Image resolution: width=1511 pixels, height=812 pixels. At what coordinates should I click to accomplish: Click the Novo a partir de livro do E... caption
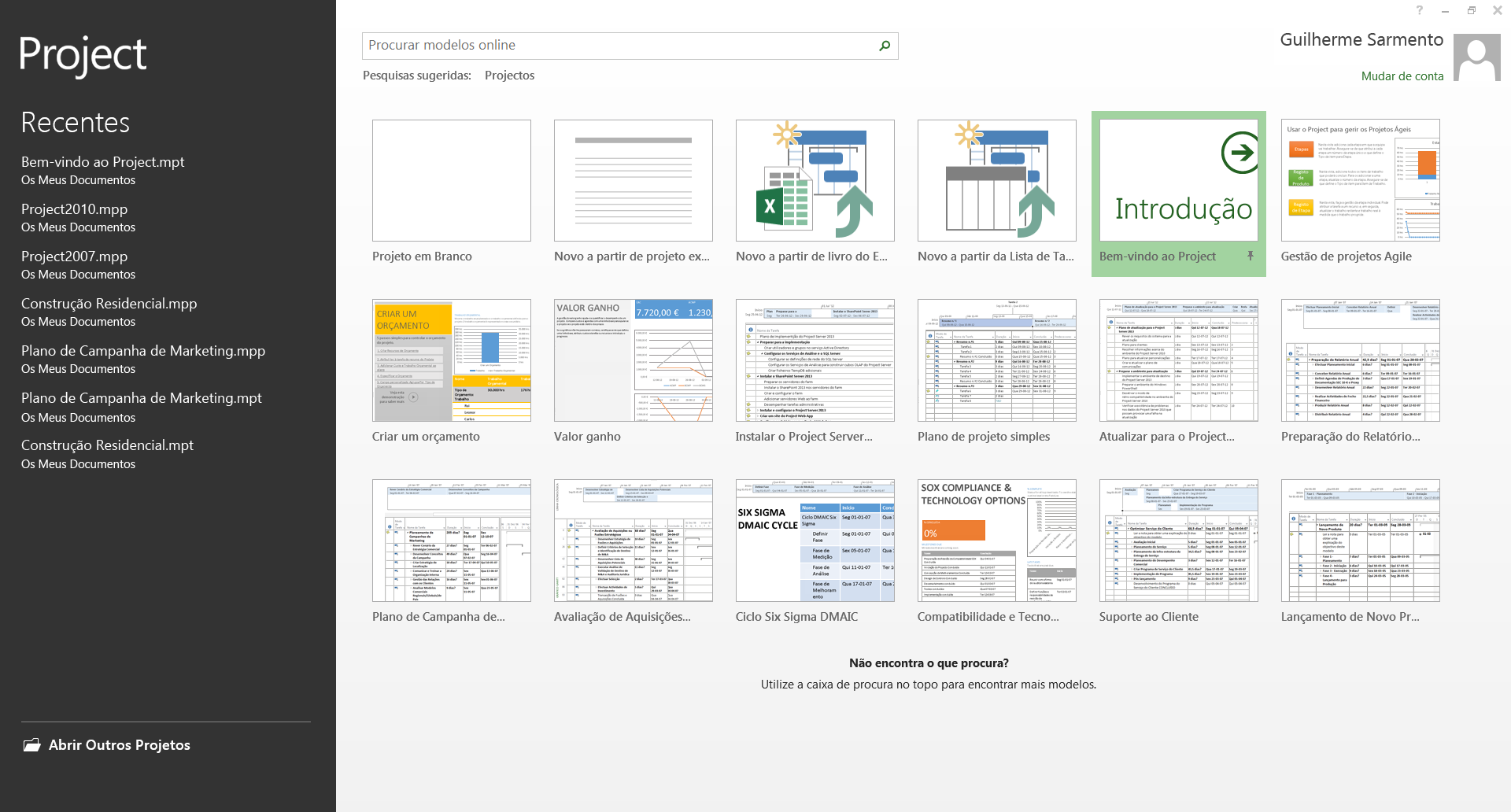(811, 257)
